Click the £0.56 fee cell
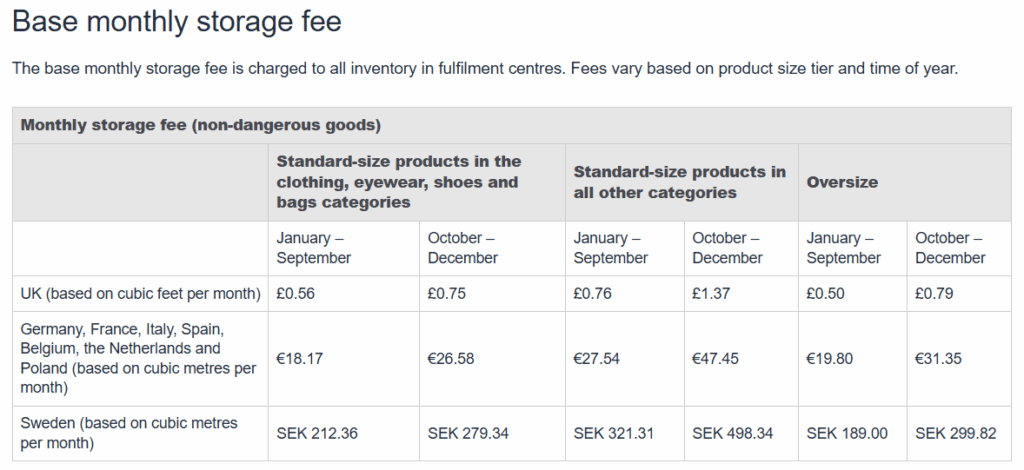Image resolution: width=1024 pixels, height=470 pixels. pos(295,294)
